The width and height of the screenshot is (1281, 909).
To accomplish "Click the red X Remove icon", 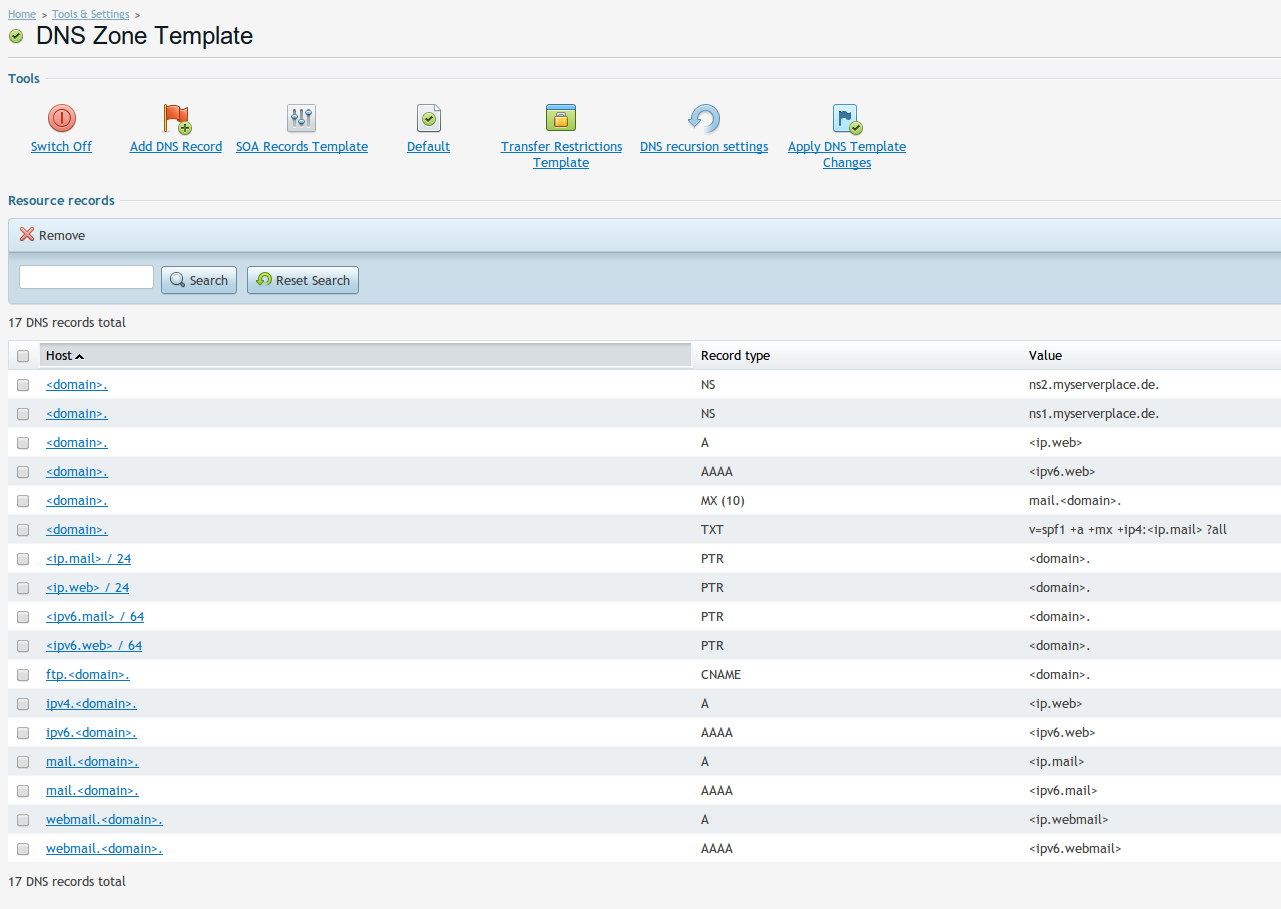I will (x=27, y=234).
